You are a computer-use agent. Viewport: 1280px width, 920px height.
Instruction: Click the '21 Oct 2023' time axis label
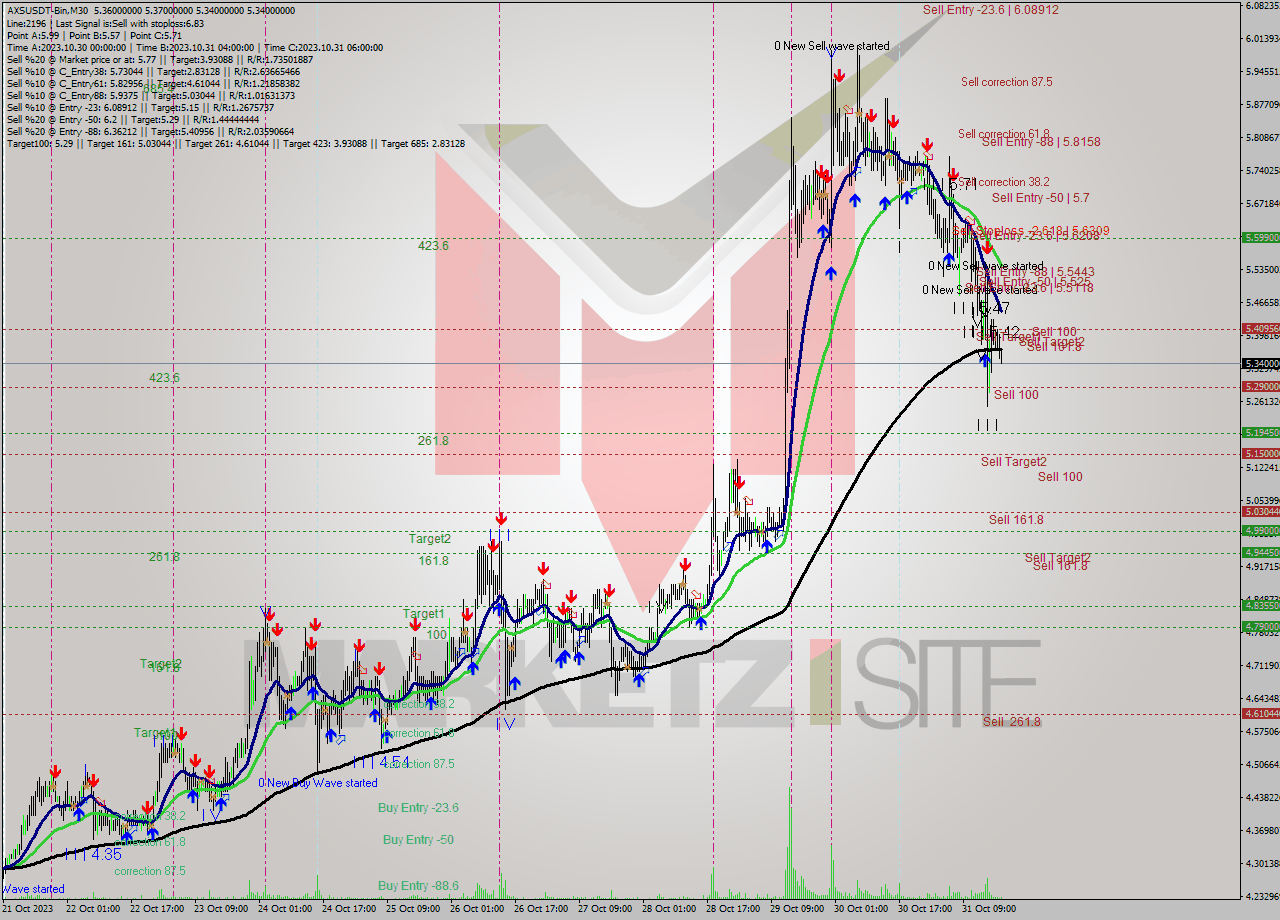point(27,909)
